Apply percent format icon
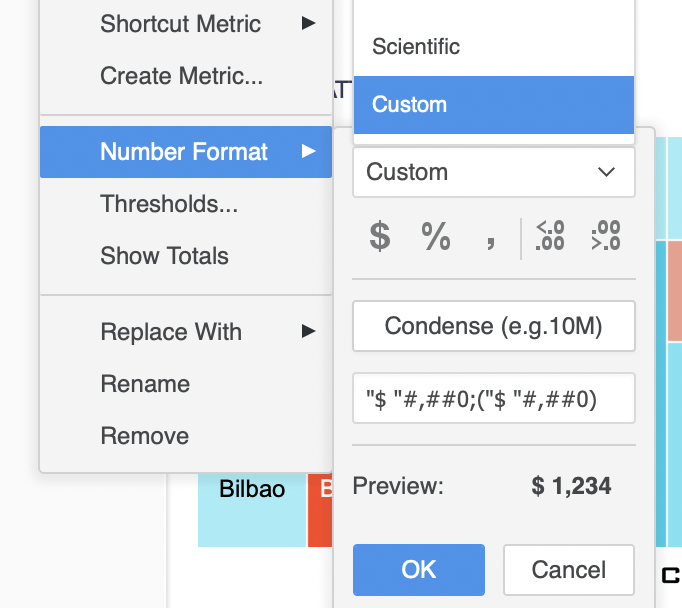This screenshot has height=608, width=682. [x=436, y=237]
